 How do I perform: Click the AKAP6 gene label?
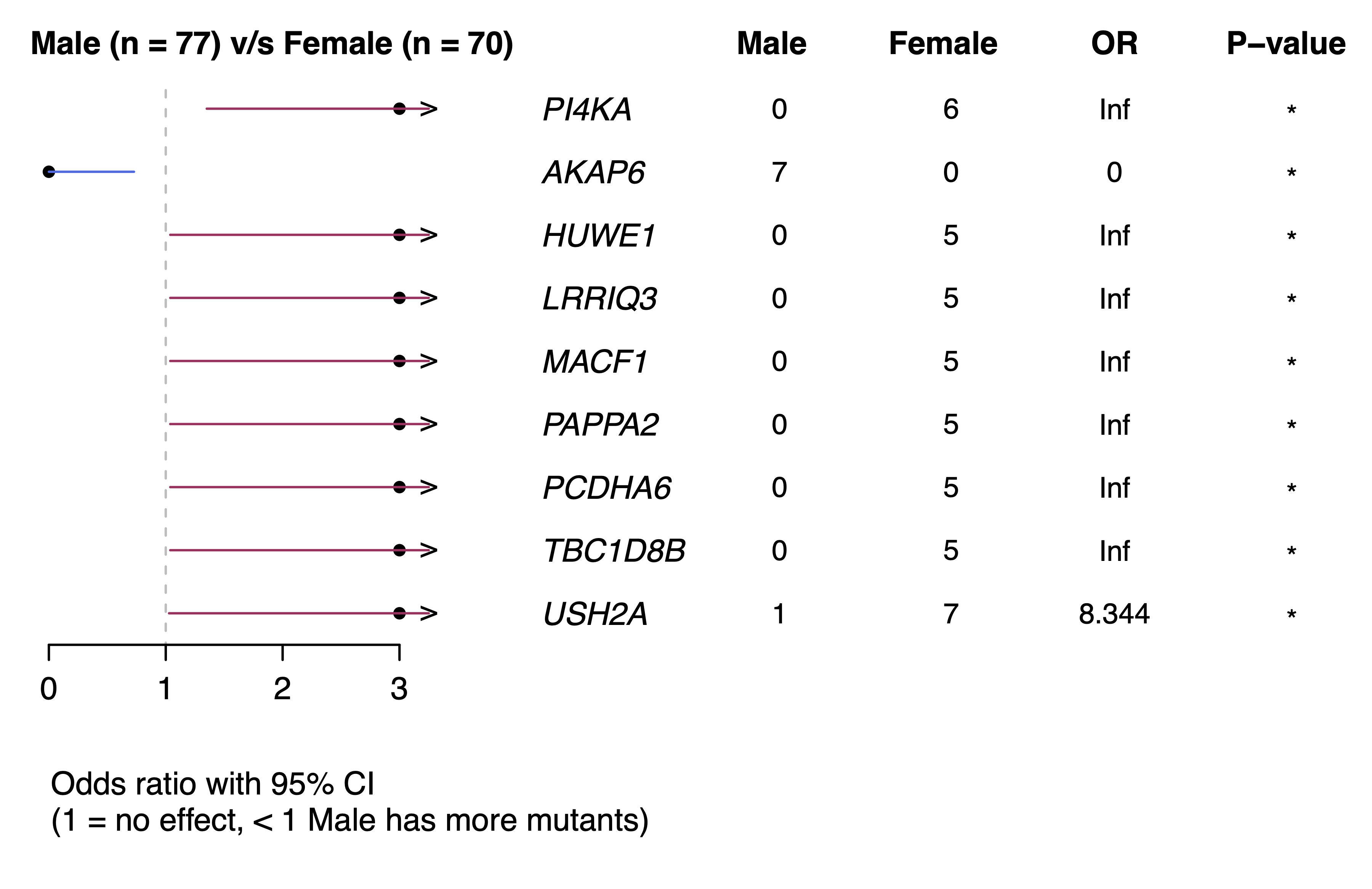(x=594, y=172)
